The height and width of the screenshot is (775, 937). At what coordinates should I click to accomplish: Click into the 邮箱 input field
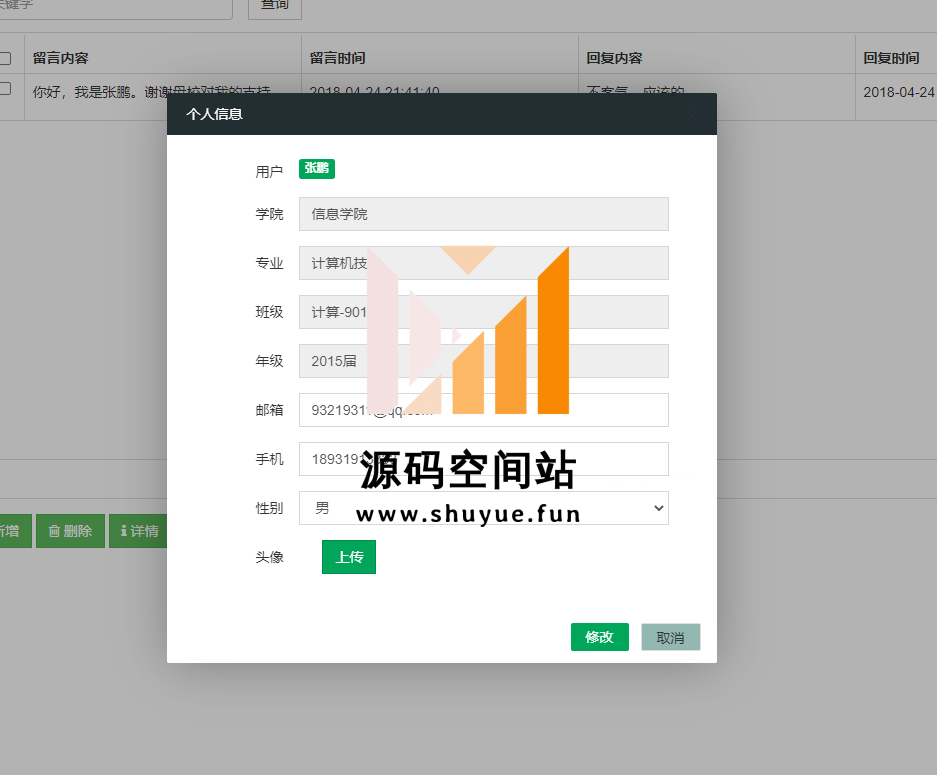click(x=483, y=410)
